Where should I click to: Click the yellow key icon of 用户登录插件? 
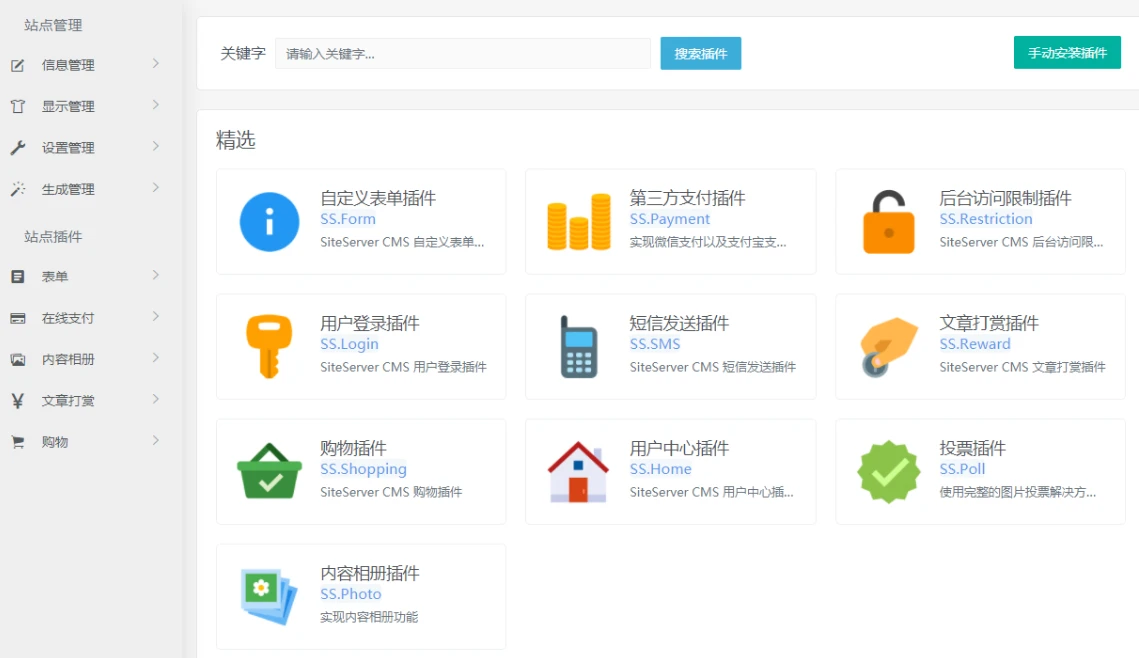269,346
